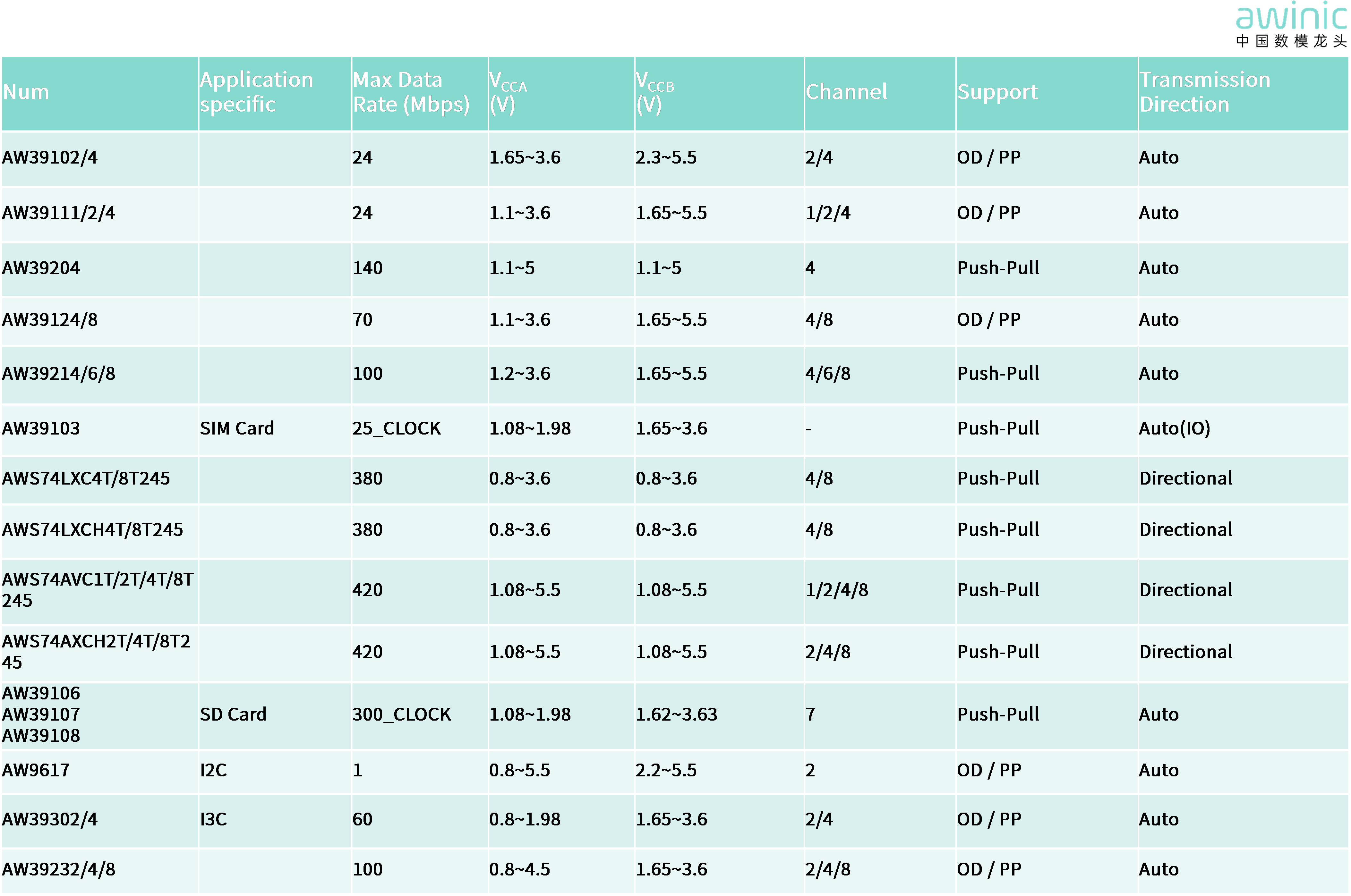The image size is (1351, 896).
Task: Select the AWS74LXCH4T/8T245 cell
Action: pos(93,530)
